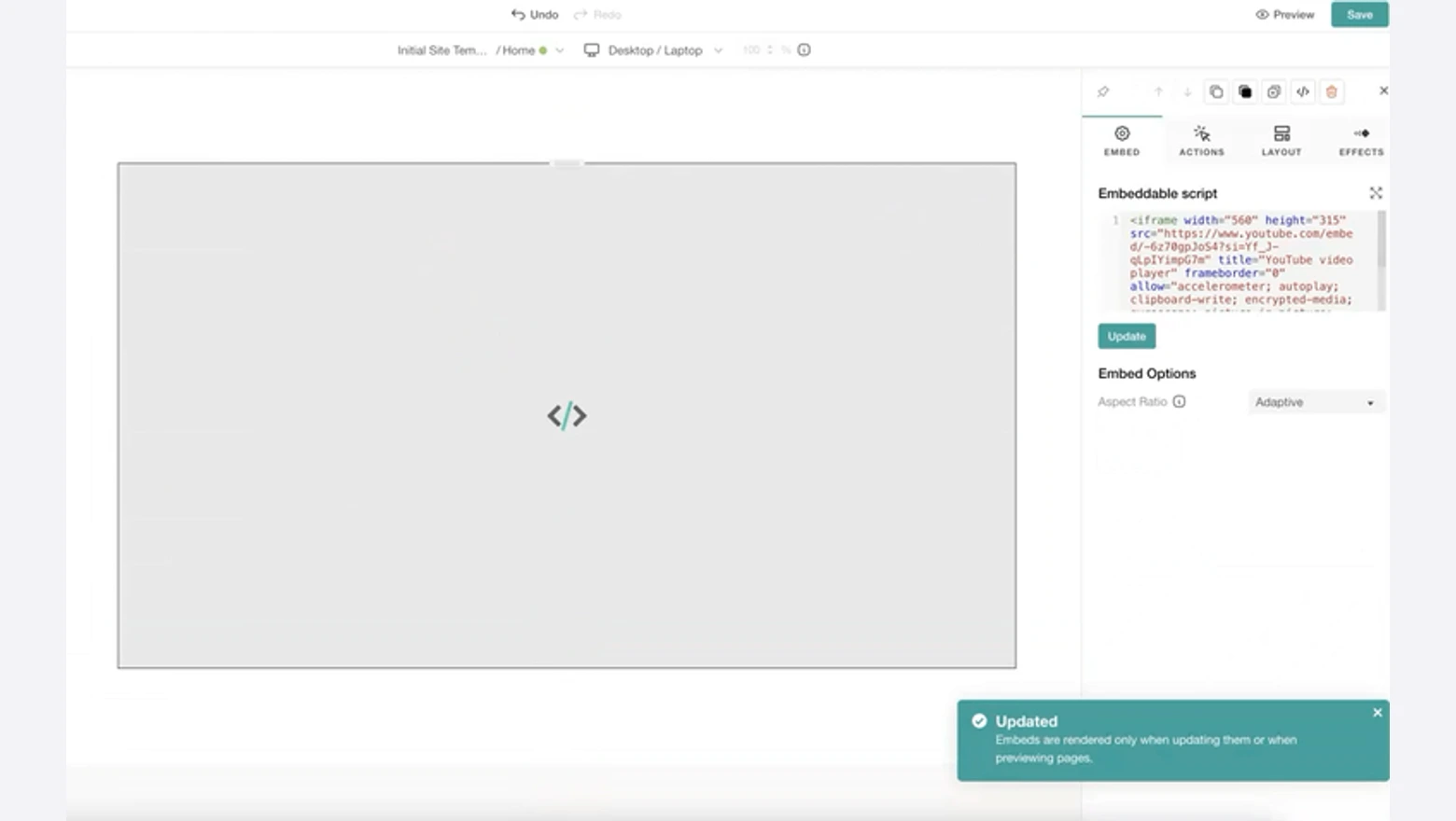1456x821 pixels.
Task: Select the embed block on the canvas
Action: [567, 415]
